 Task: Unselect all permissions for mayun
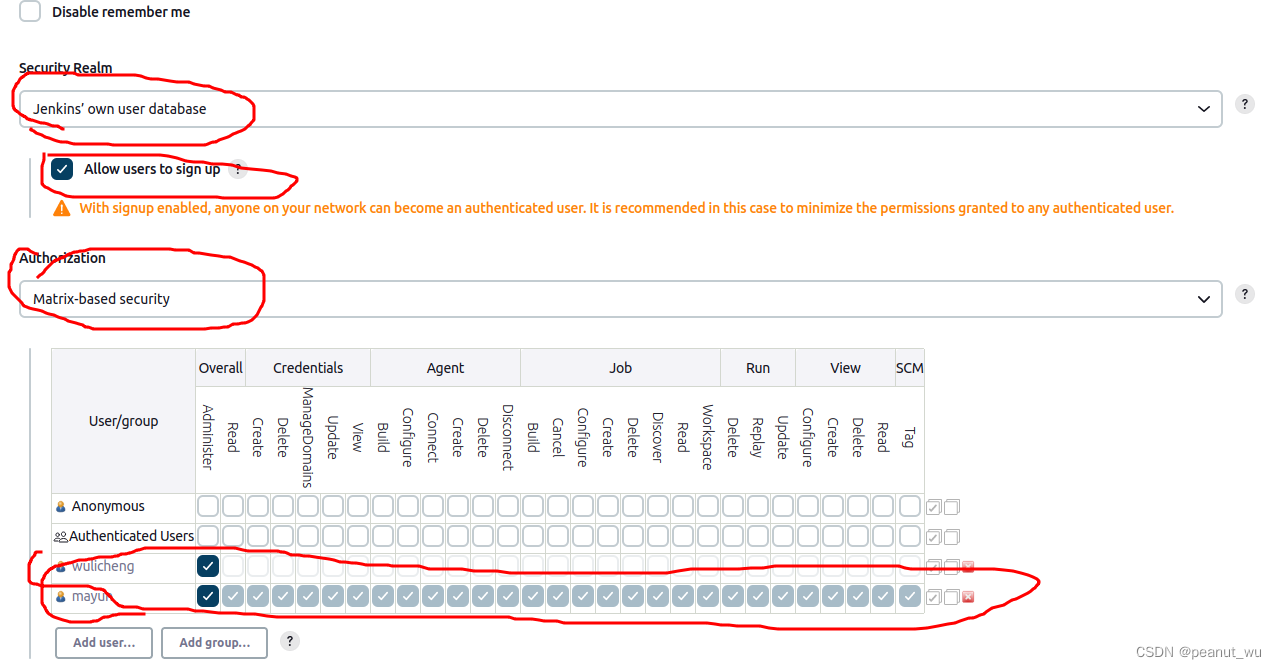tap(951, 597)
